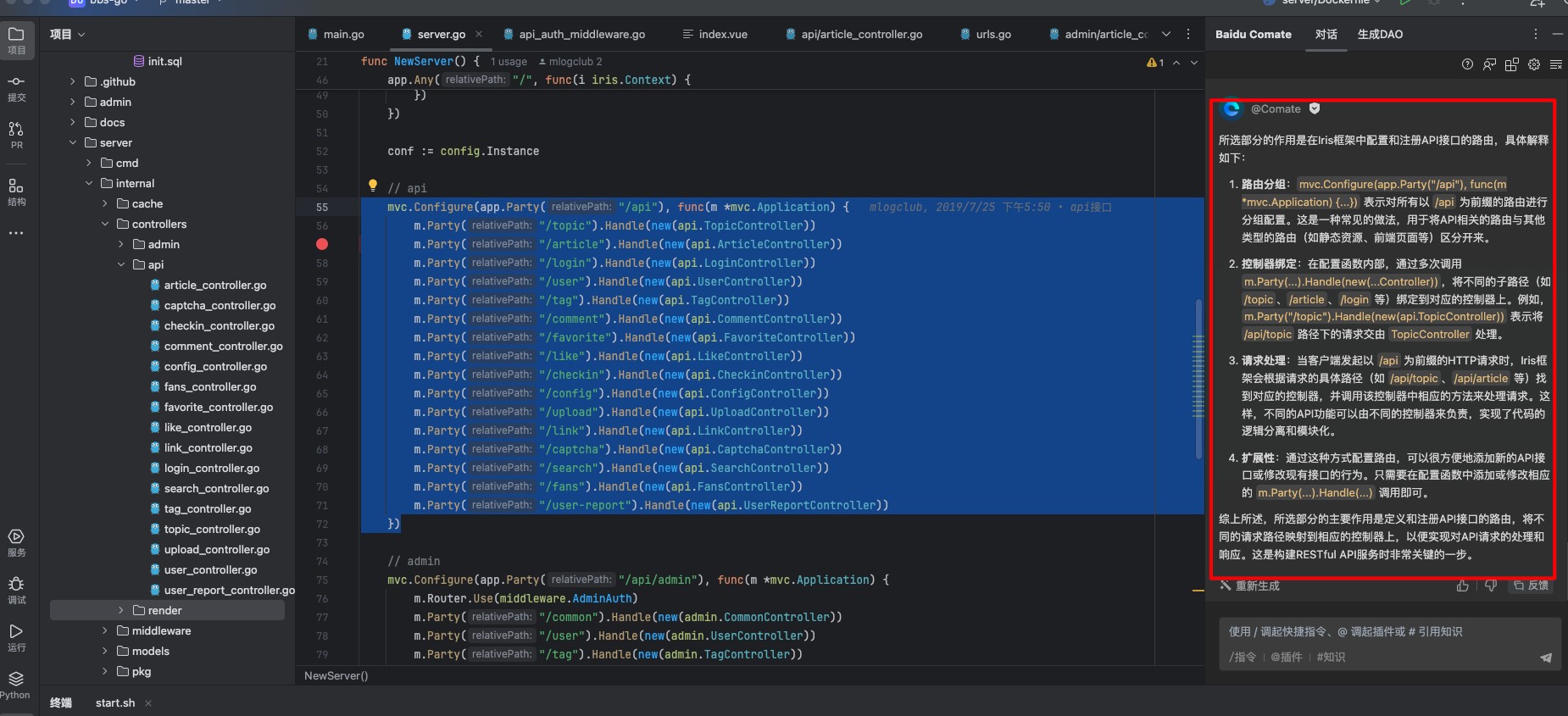Thumbs down the Comate answer

coord(1491,586)
